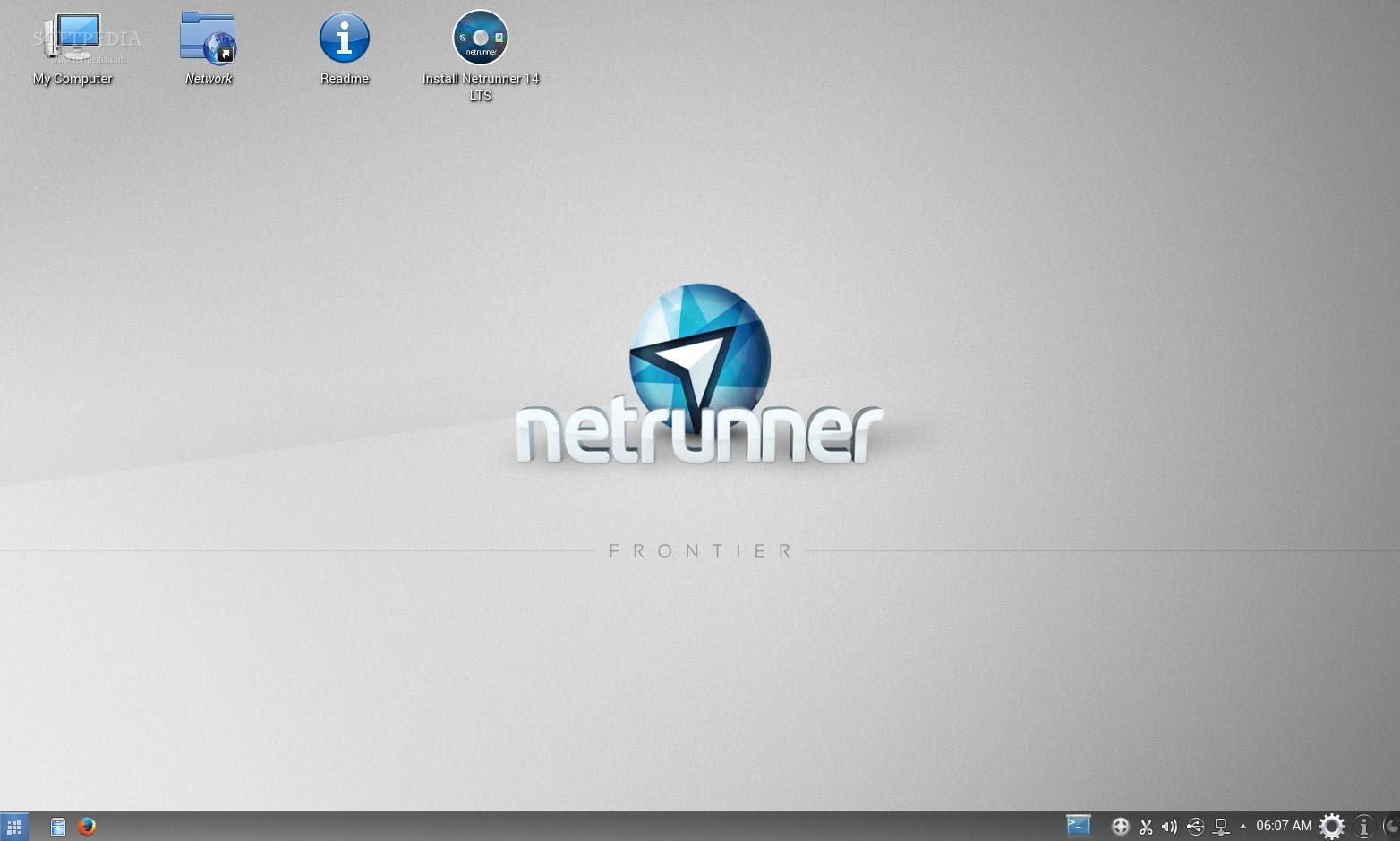1400x841 pixels.
Task: Open the Readme info icon
Action: tap(345, 38)
